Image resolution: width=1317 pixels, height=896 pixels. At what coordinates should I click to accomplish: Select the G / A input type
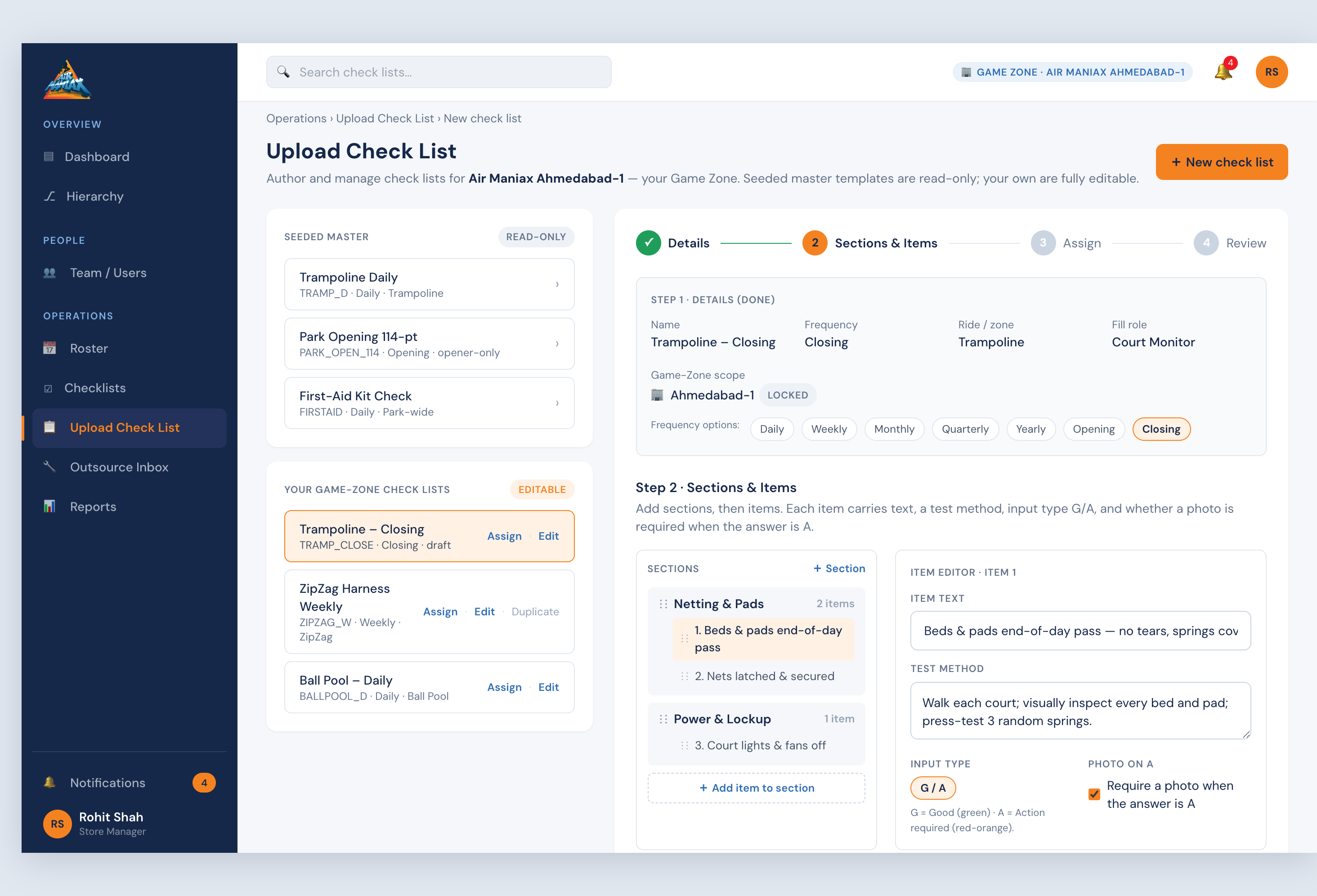tap(933, 788)
